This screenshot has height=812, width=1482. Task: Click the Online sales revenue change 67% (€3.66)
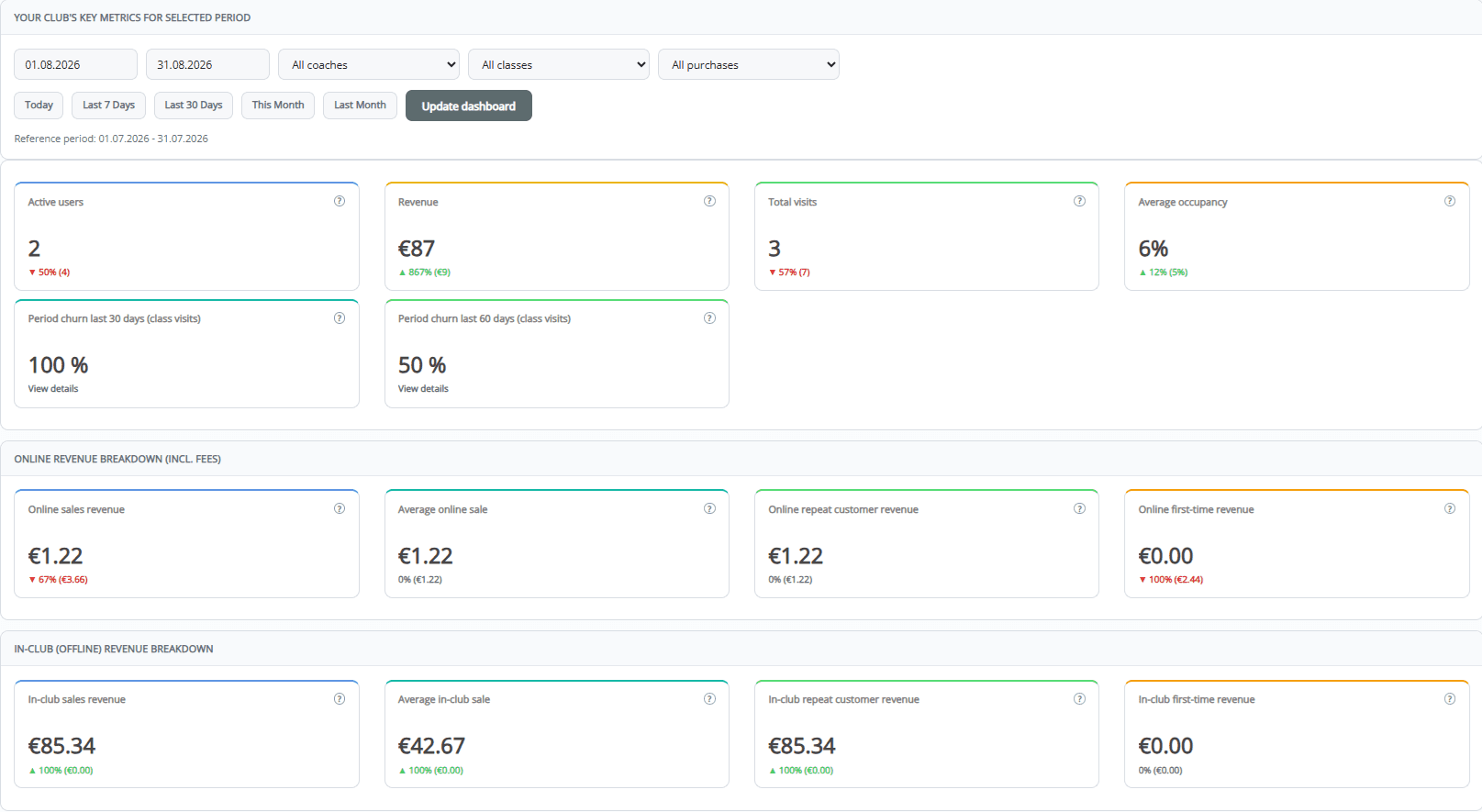[58, 580]
